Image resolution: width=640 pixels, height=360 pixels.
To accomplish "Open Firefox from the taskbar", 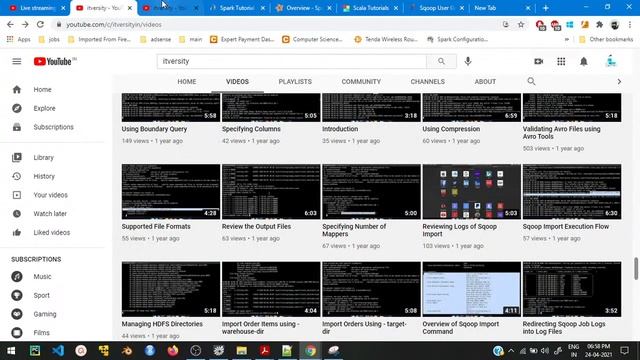I will (x=173, y=351).
